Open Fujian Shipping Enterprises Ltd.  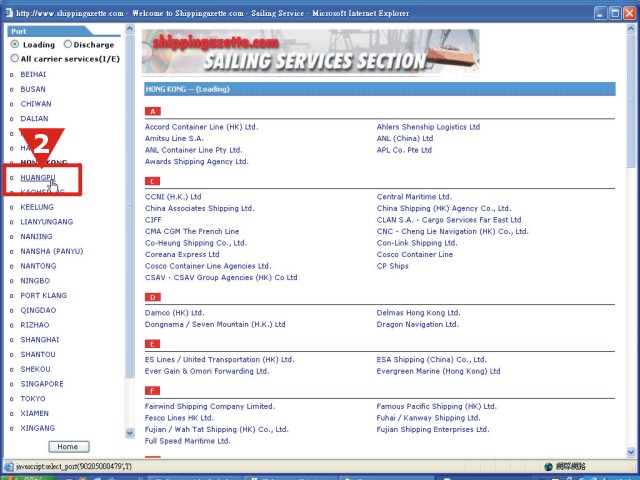point(433,429)
